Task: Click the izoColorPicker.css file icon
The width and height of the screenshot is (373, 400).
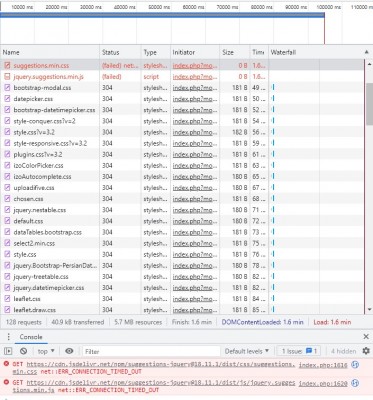Action: [7, 165]
